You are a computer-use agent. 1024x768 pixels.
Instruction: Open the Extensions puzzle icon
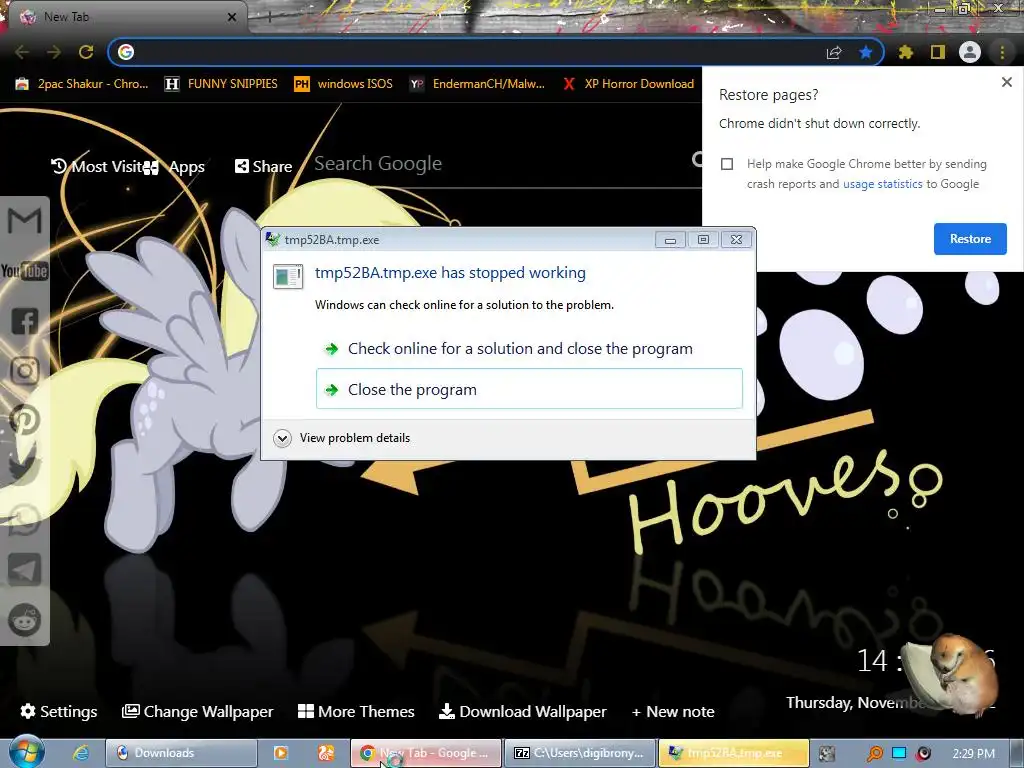[906, 52]
